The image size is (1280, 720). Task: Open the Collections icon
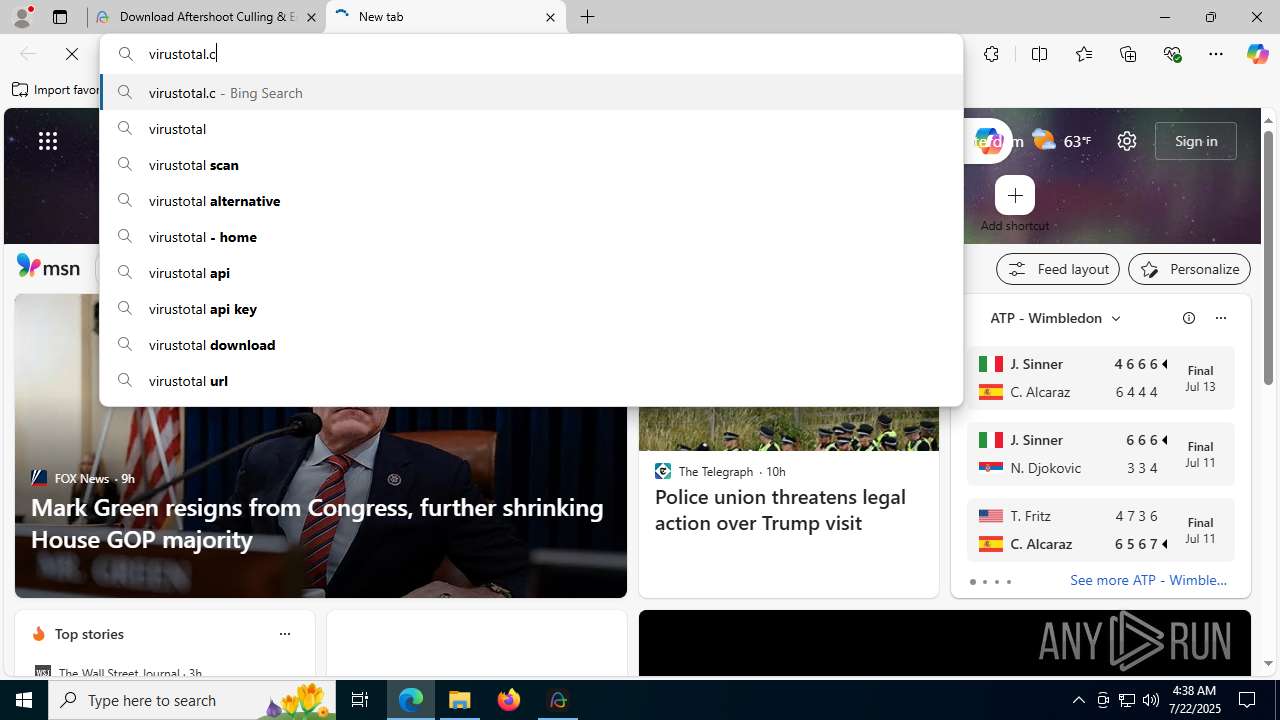(x=1128, y=54)
